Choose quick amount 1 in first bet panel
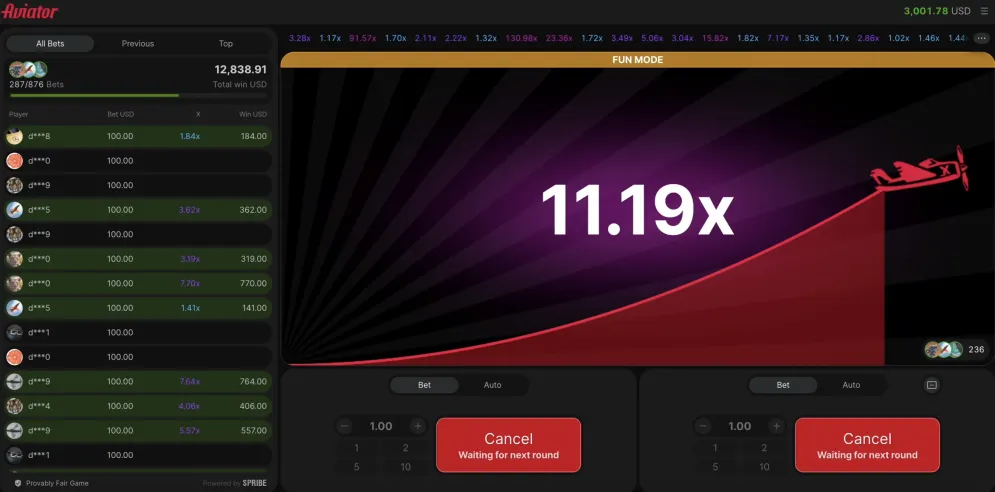The width and height of the screenshot is (995, 492). pyautogui.click(x=357, y=448)
